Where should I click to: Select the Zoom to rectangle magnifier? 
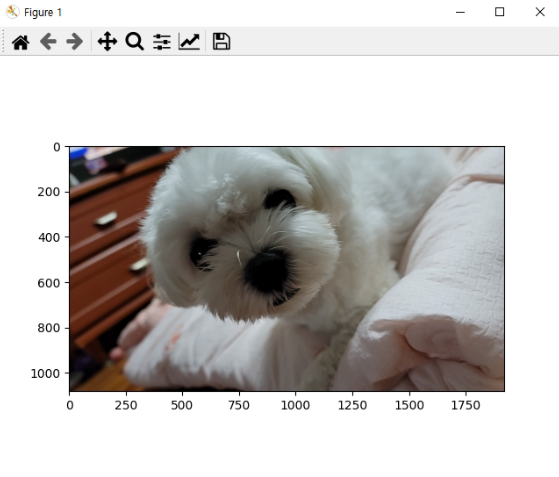pos(134,41)
